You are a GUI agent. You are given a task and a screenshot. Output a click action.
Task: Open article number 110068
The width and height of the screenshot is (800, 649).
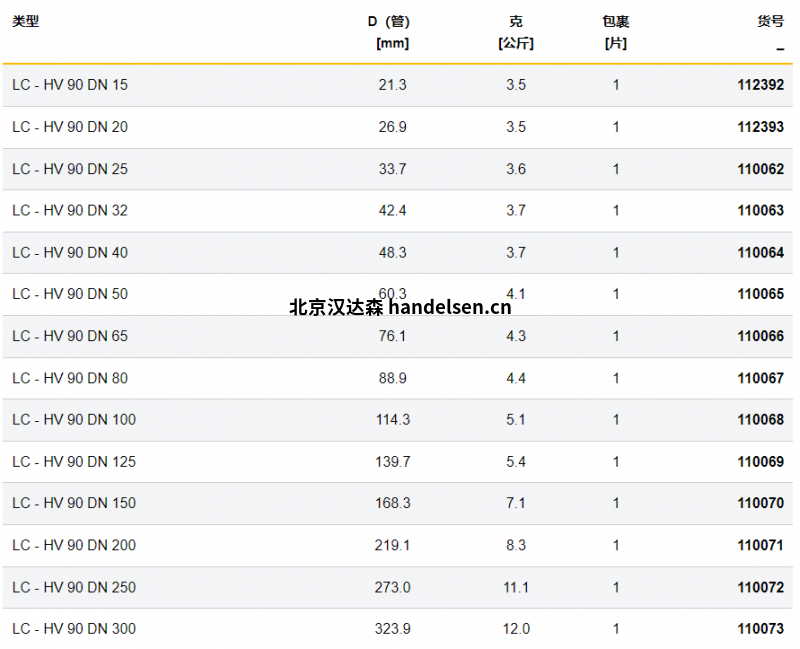[760, 420]
